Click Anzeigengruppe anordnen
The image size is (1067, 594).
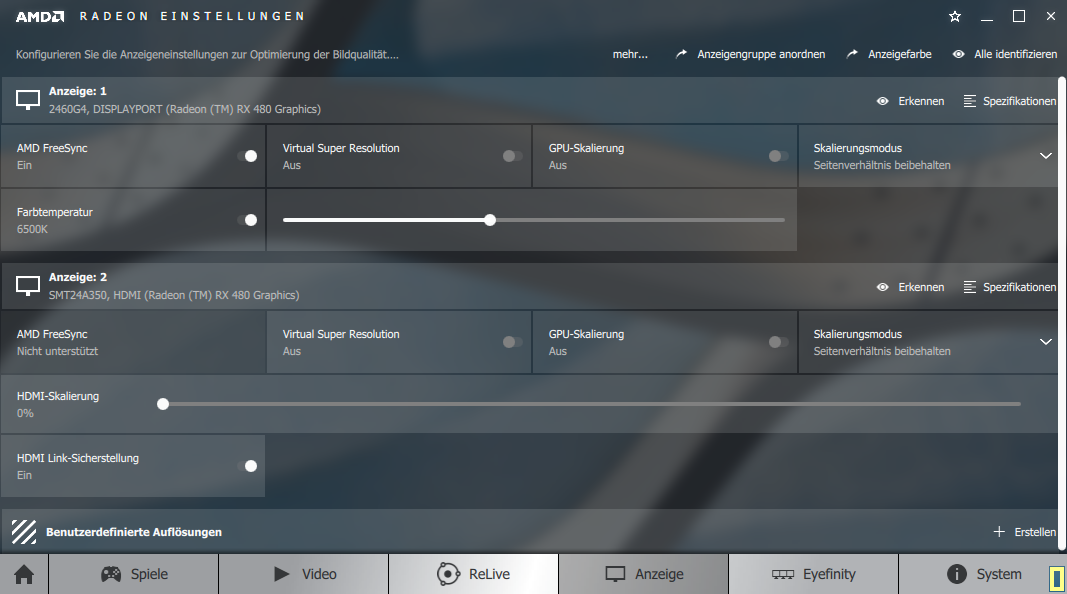[x=761, y=54]
